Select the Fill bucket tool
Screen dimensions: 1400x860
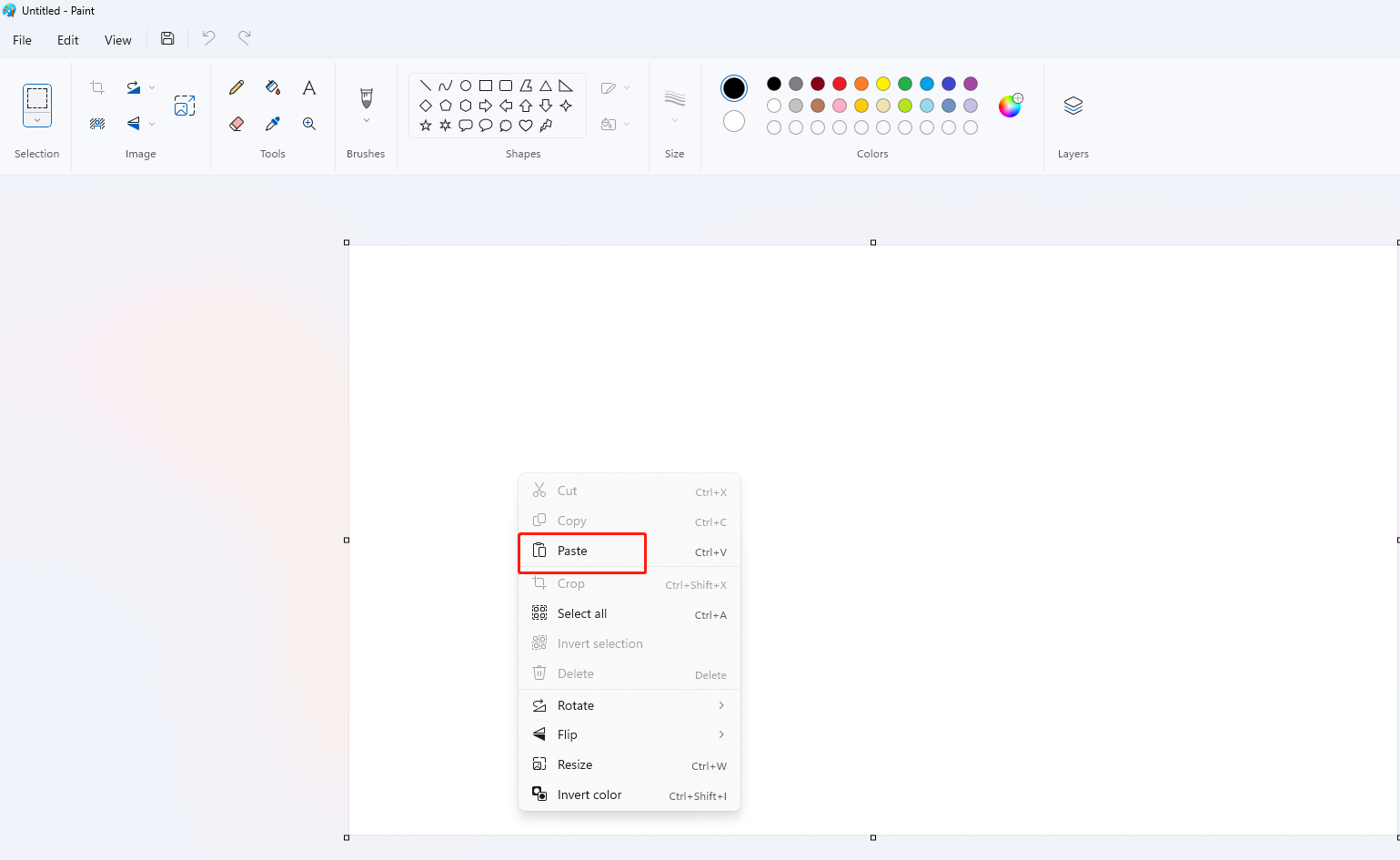tap(272, 87)
